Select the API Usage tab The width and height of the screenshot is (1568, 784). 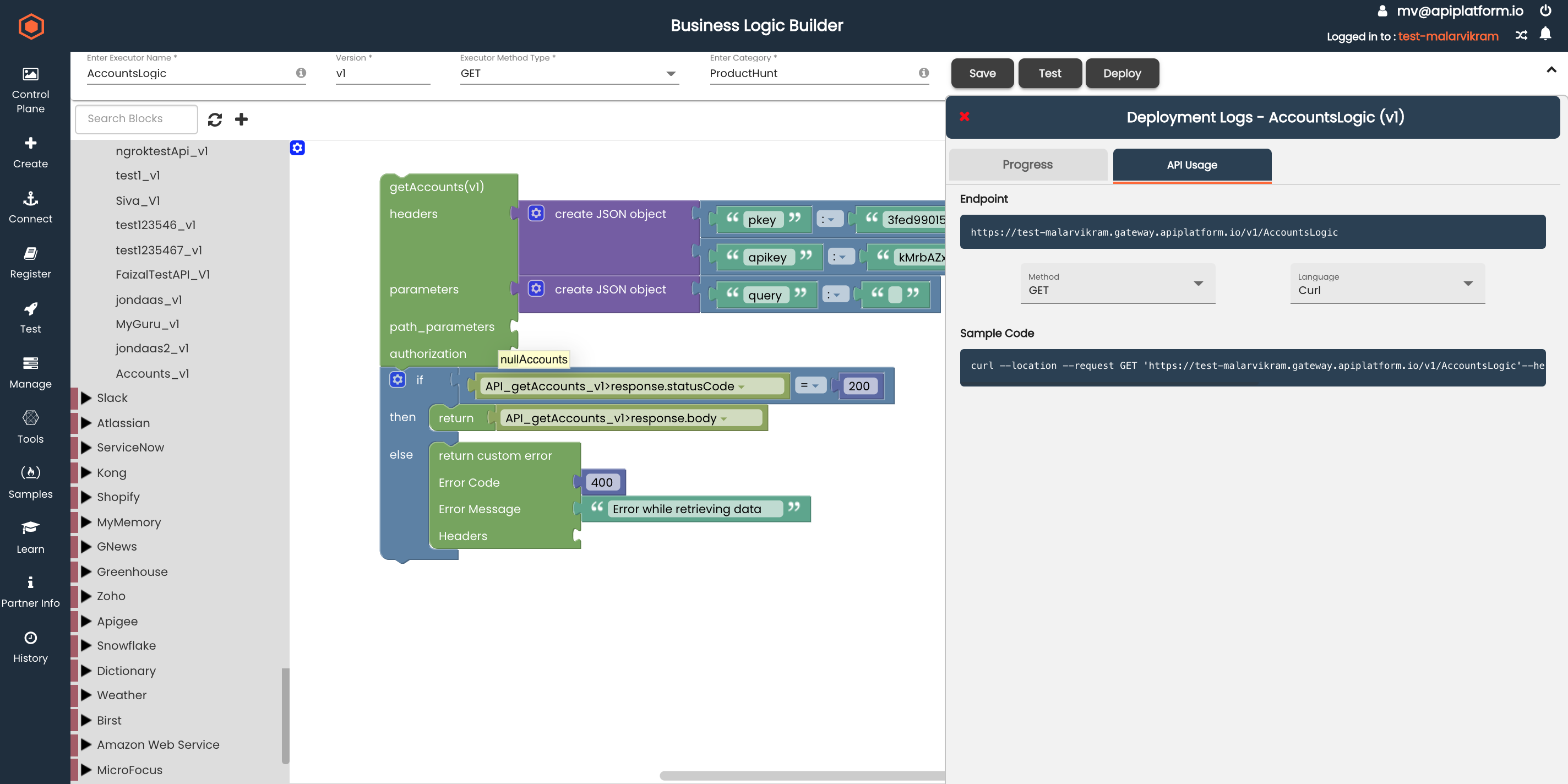pyautogui.click(x=1191, y=165)
